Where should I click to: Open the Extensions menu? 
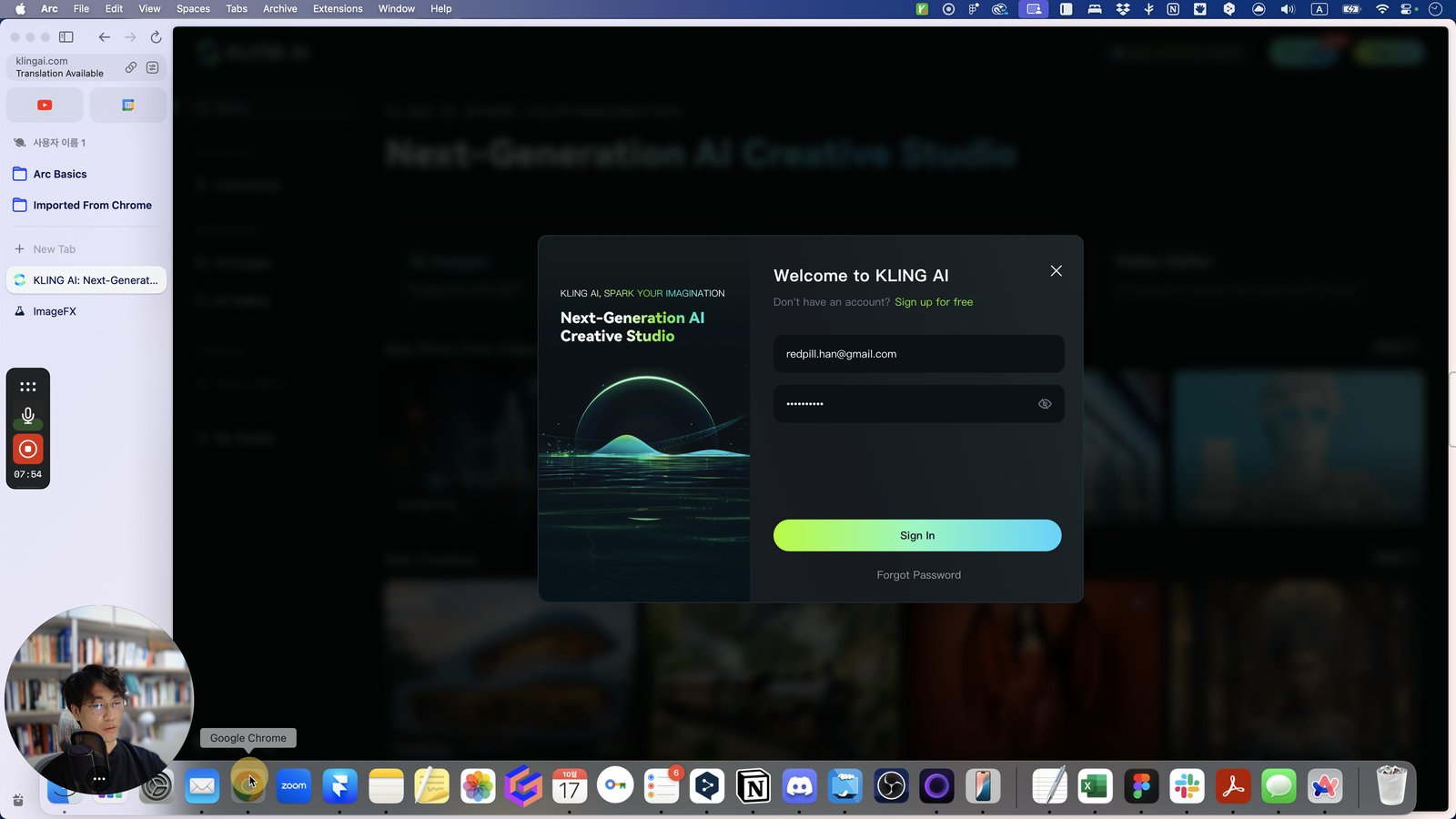(338, 9)
